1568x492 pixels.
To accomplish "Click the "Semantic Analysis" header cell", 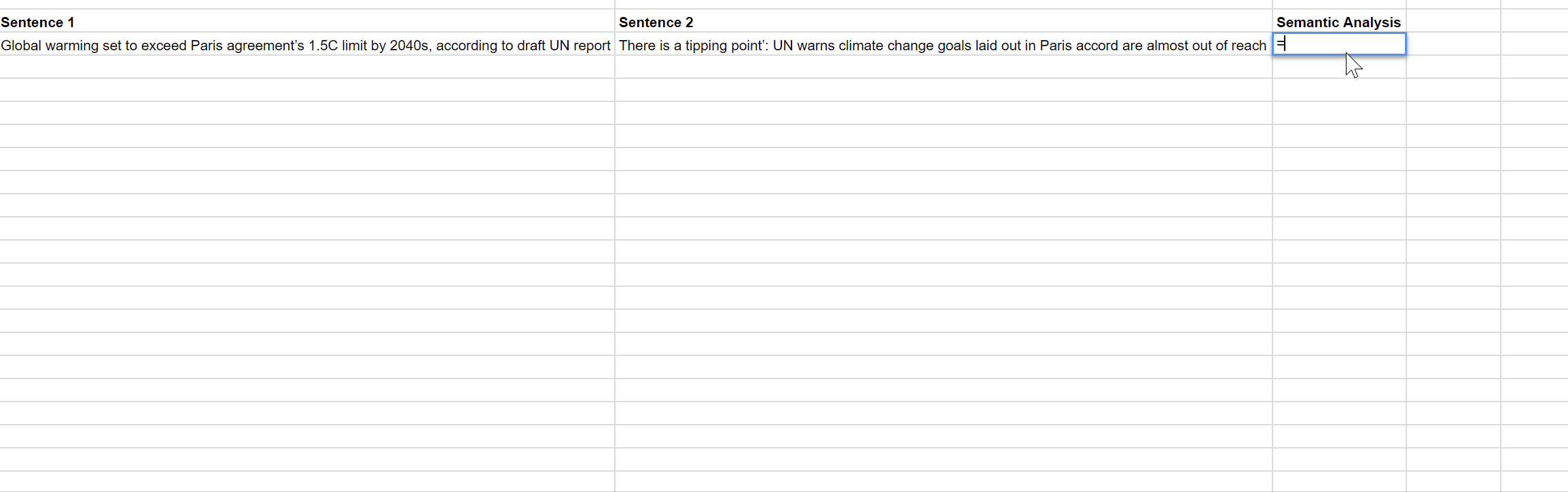I will tap(1338, 22).
